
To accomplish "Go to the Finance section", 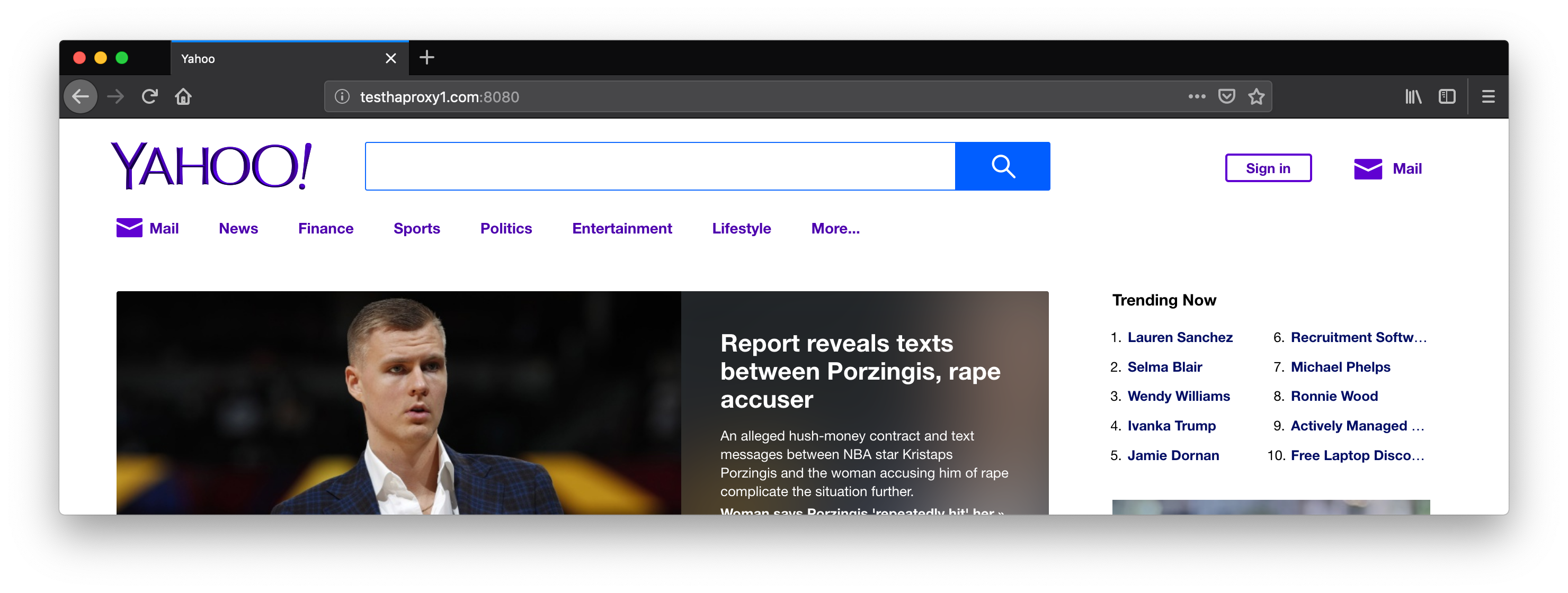I will pos(326,229).
